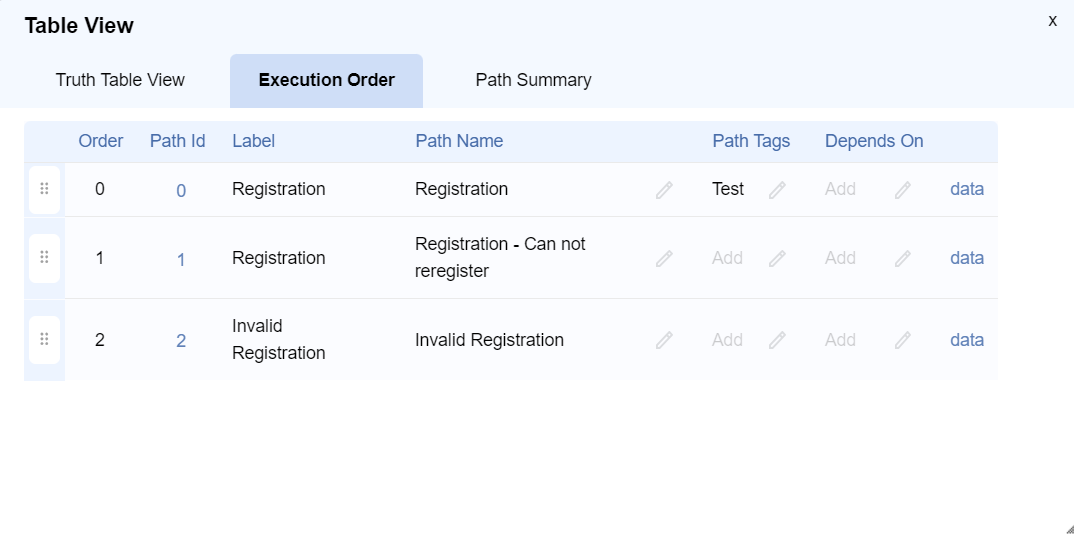Edit the Invalid Registration path name pencil
Image resolution: width=1074 pixels, height=535 pixels.
664,341
